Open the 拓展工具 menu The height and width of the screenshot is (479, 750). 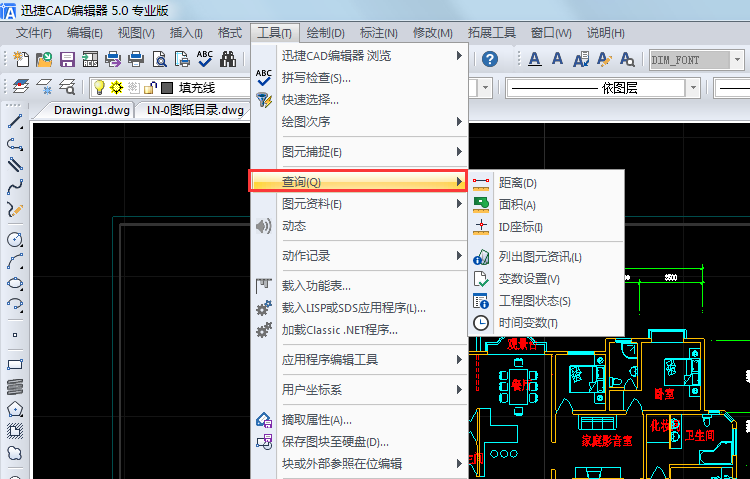pos(492,33)
